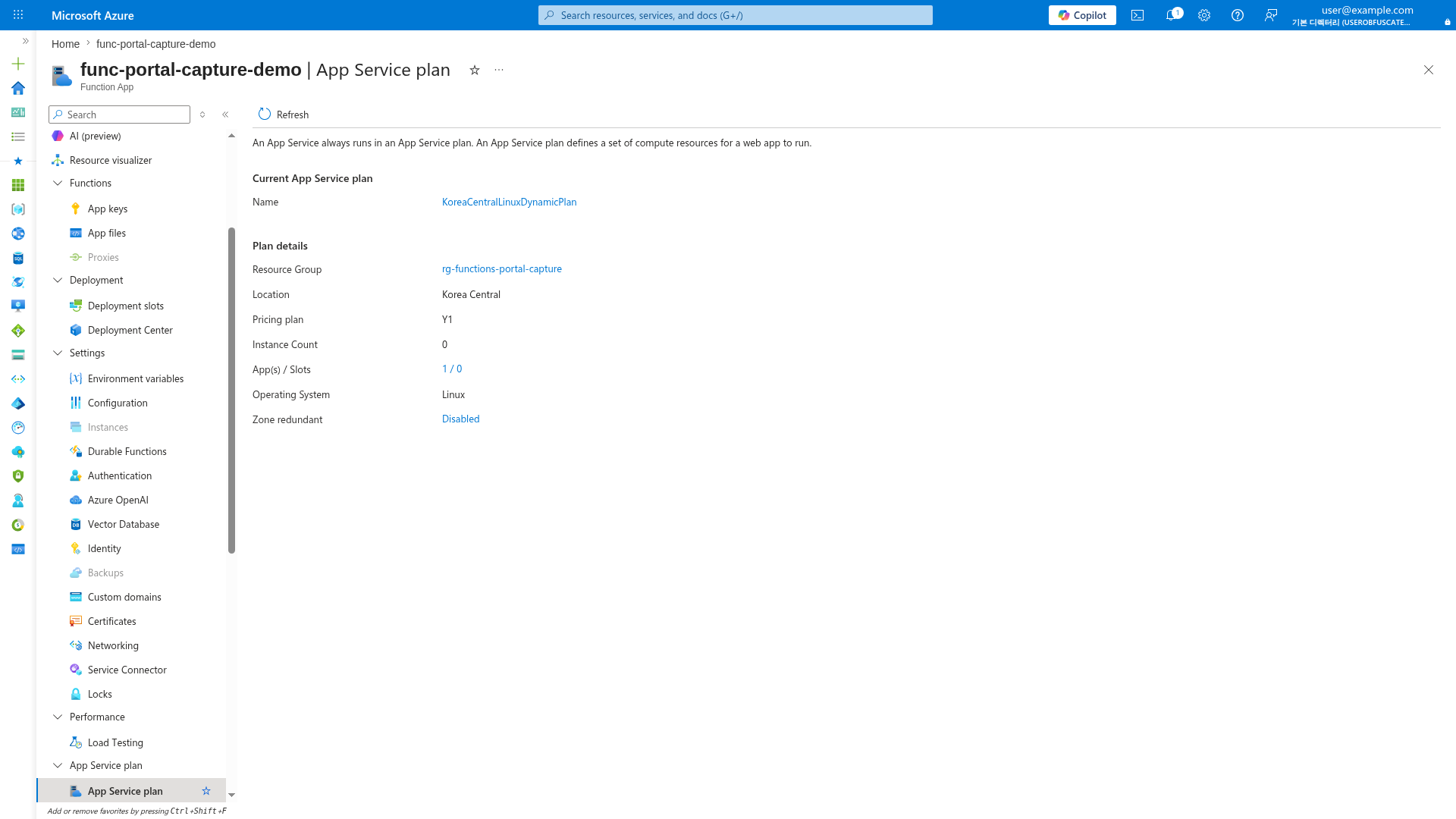Open the feedback icon in top bar

tap(1271, 15)
